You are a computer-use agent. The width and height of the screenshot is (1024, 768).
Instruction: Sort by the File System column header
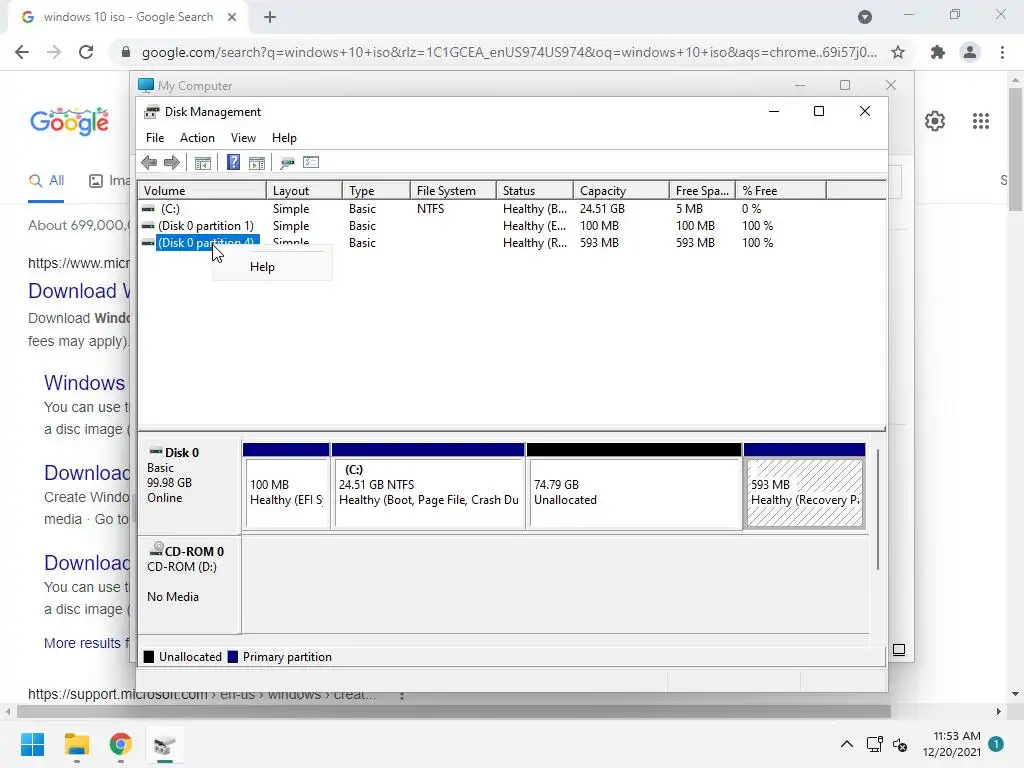(453, 191)
